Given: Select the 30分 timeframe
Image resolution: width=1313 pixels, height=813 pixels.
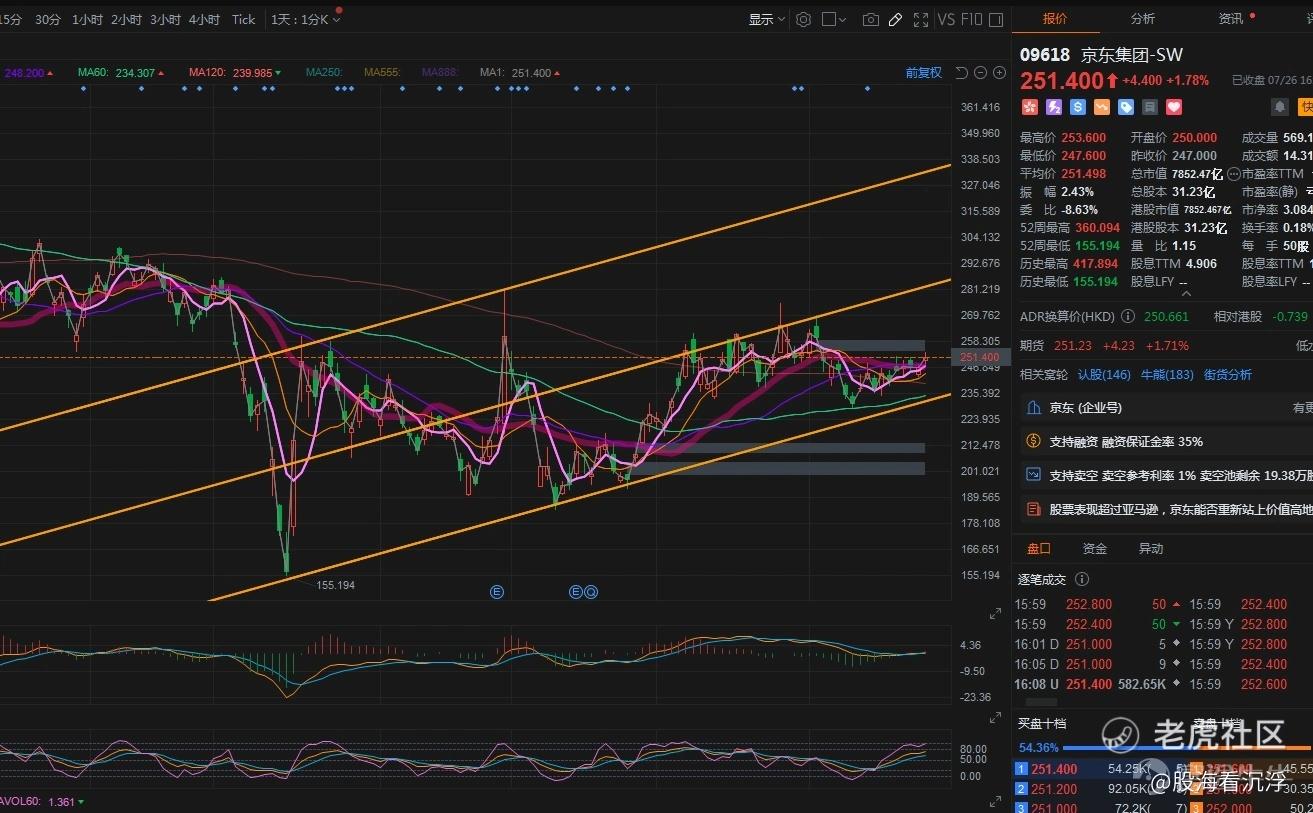Looking at the screenshot, I should [x=48, y=19].
